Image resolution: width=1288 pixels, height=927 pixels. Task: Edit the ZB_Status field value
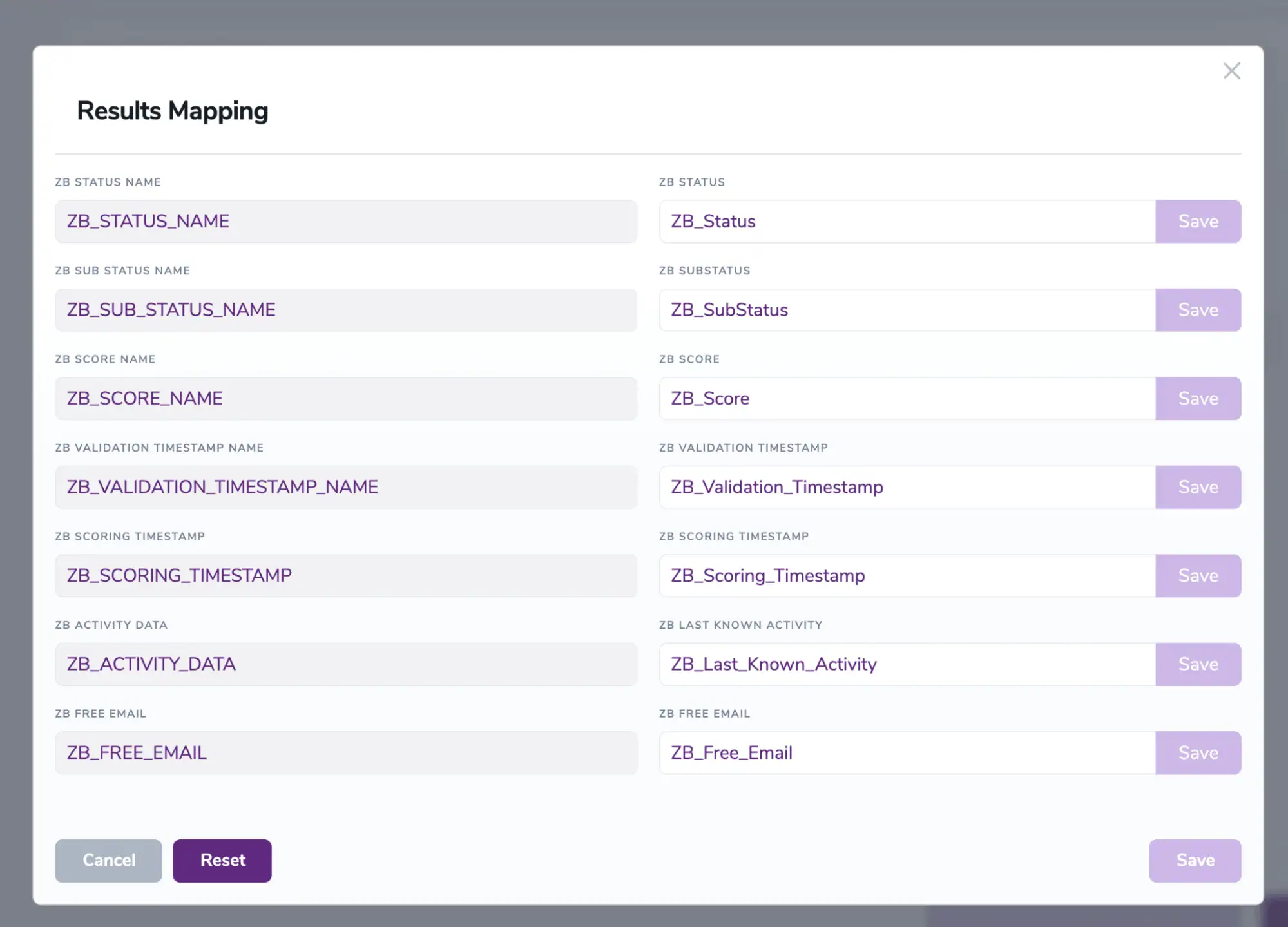(x=902, y=221)
